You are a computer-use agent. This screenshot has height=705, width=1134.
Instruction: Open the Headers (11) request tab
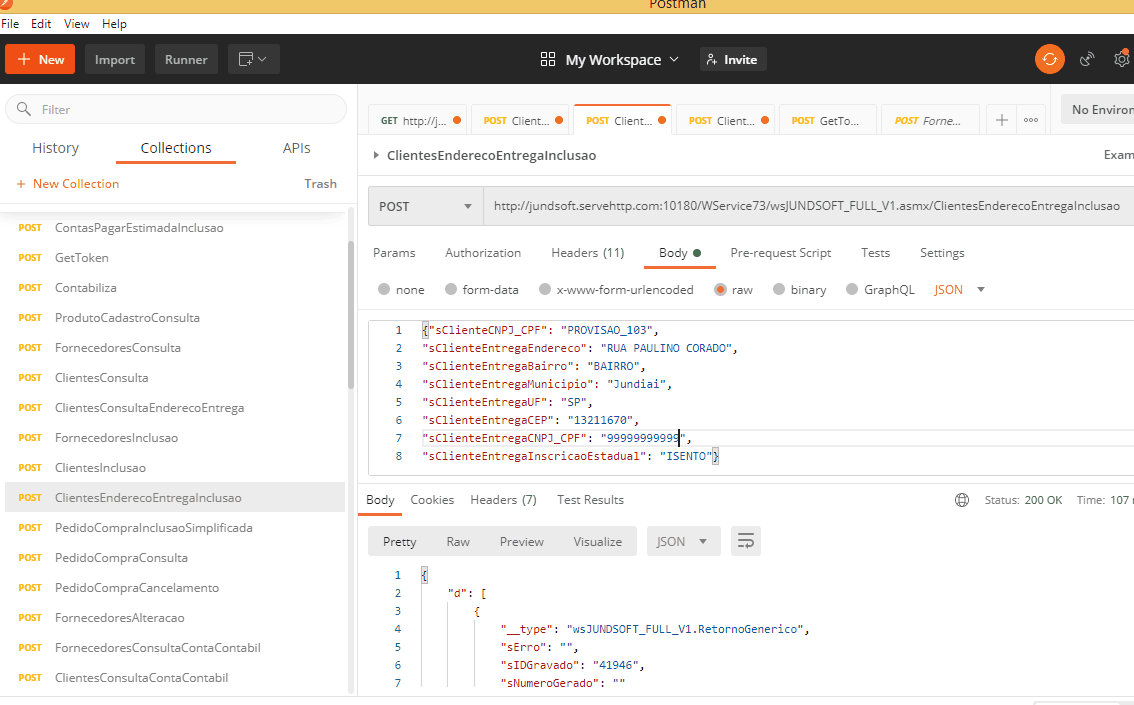587,253
